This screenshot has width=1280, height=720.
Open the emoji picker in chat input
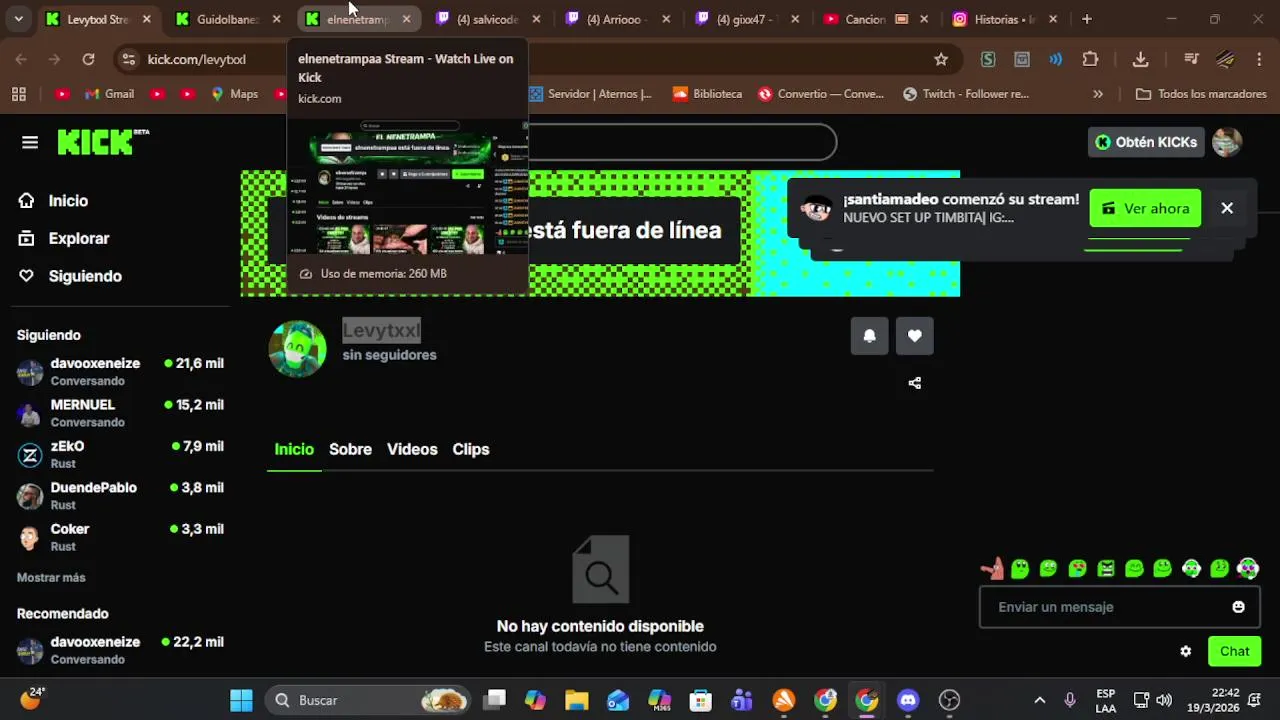tap(1238, 607)
